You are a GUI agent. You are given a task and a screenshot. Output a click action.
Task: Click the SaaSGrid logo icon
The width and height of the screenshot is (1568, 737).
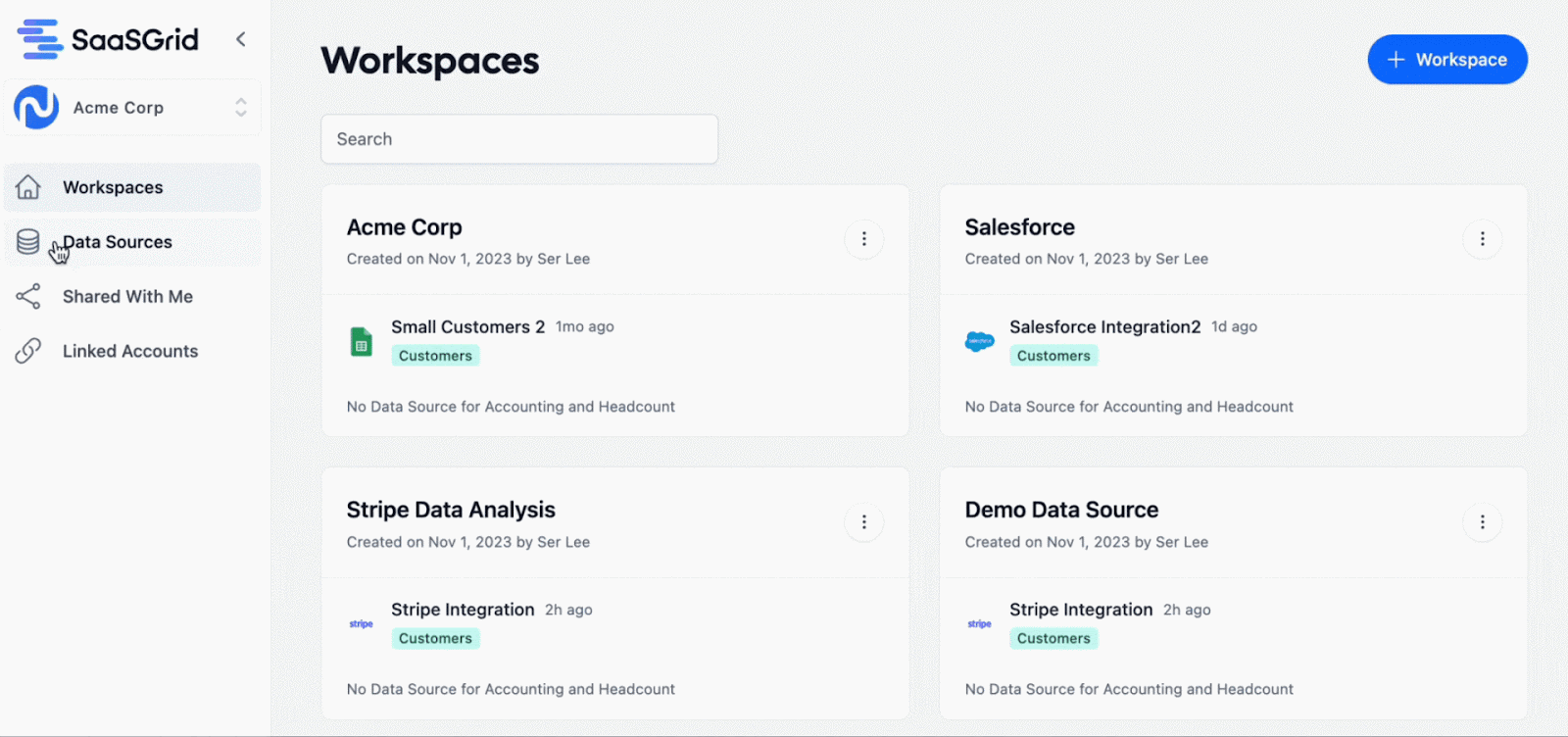(x=40, y=39)
